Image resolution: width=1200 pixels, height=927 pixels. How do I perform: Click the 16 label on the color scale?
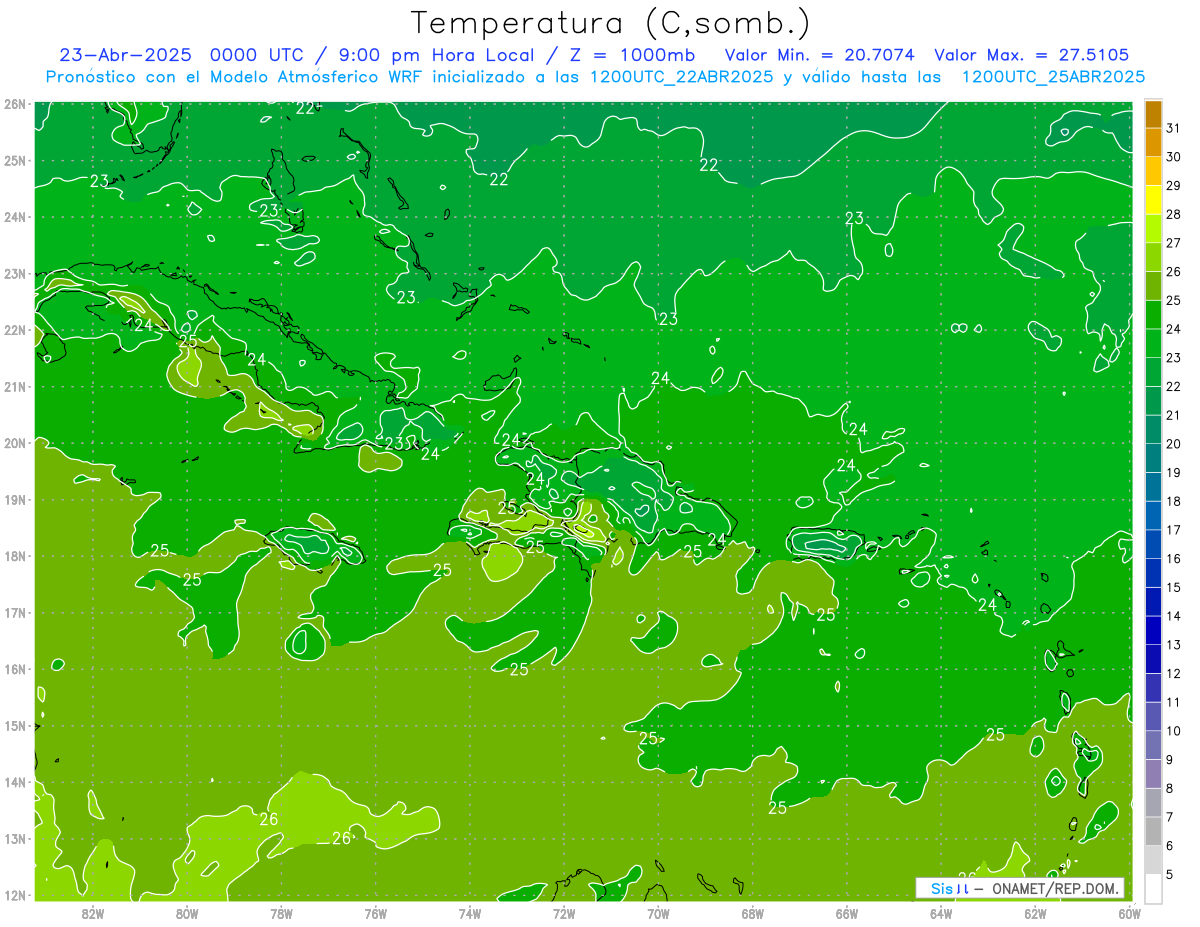click(1174, 558)
